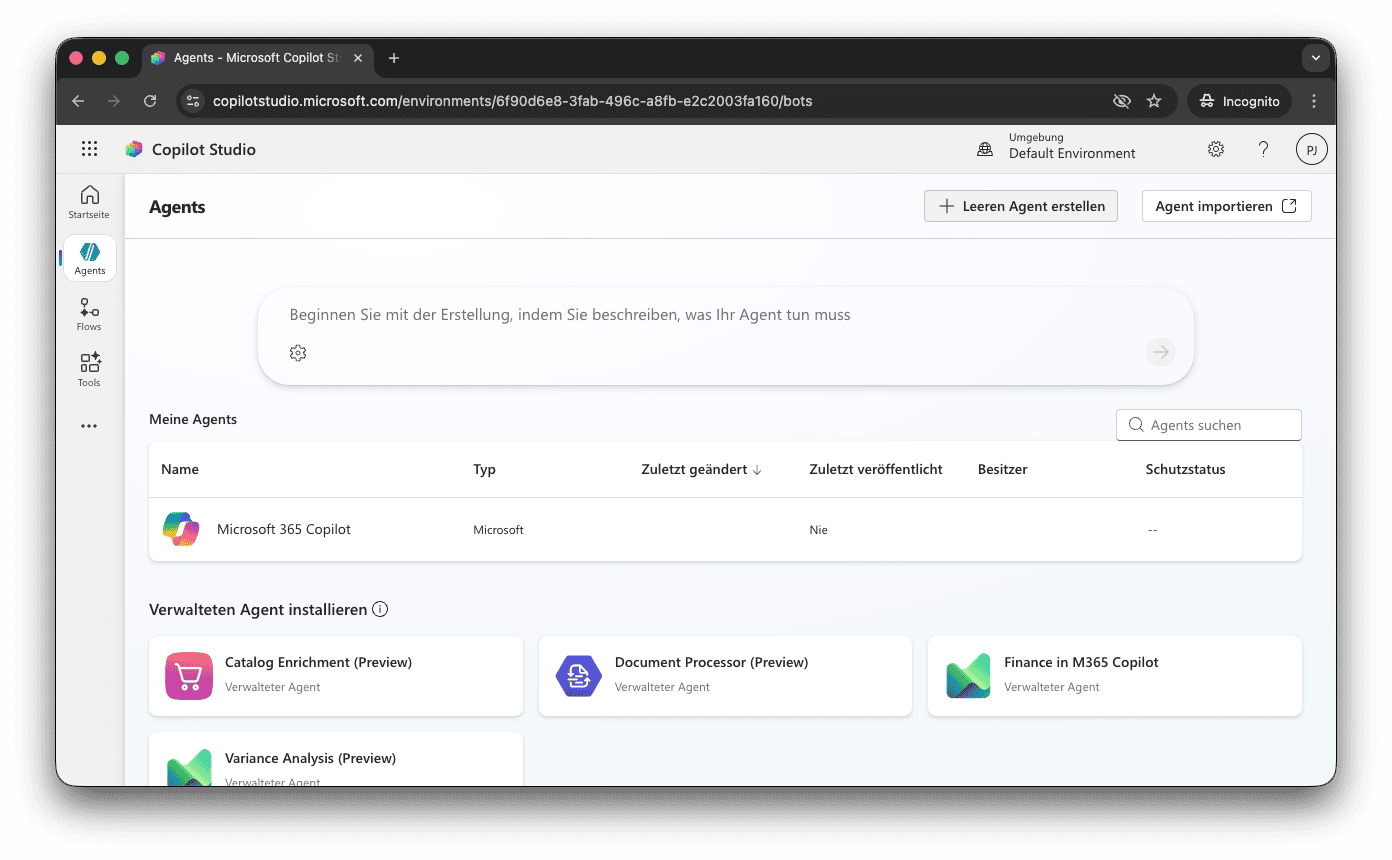The width and height of the screenshot is (1392, 860).
Task: Open Flows from the left navigation
Action: tap(89, 314)
